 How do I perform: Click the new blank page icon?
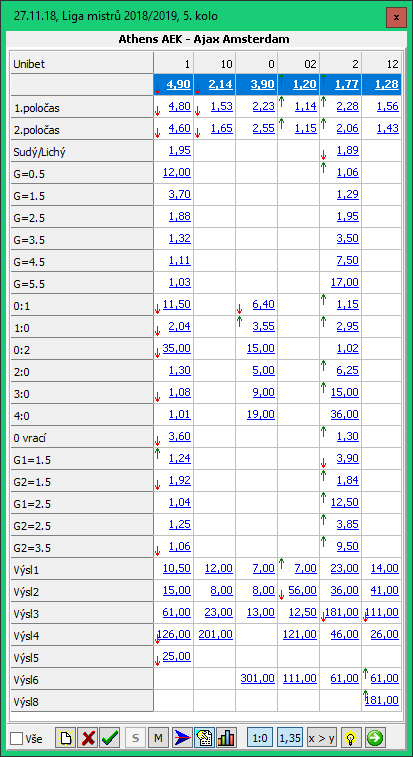click(x=65, y=738)
